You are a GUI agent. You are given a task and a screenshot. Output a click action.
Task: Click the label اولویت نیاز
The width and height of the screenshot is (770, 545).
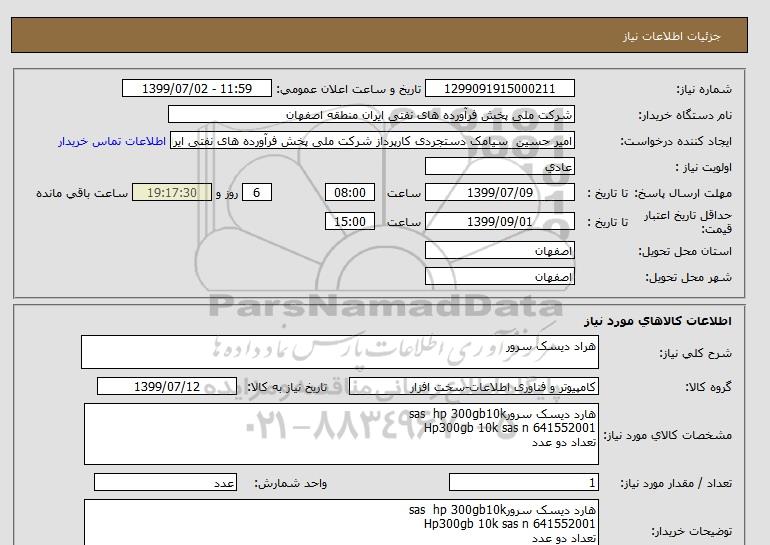704,167
